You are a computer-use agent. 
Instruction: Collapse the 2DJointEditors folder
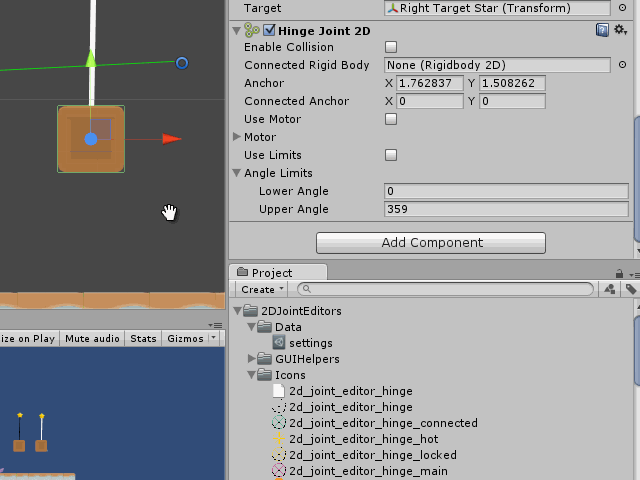tap(238, 311)
